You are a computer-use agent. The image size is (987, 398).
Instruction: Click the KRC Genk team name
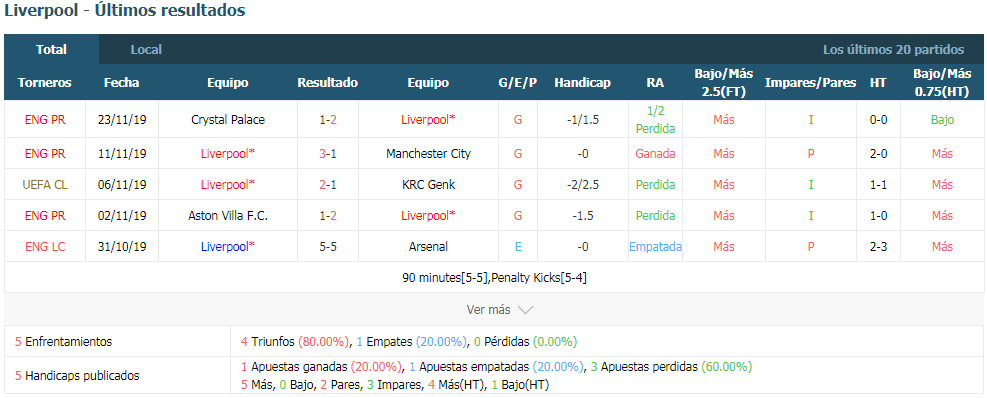click(428, 185)
